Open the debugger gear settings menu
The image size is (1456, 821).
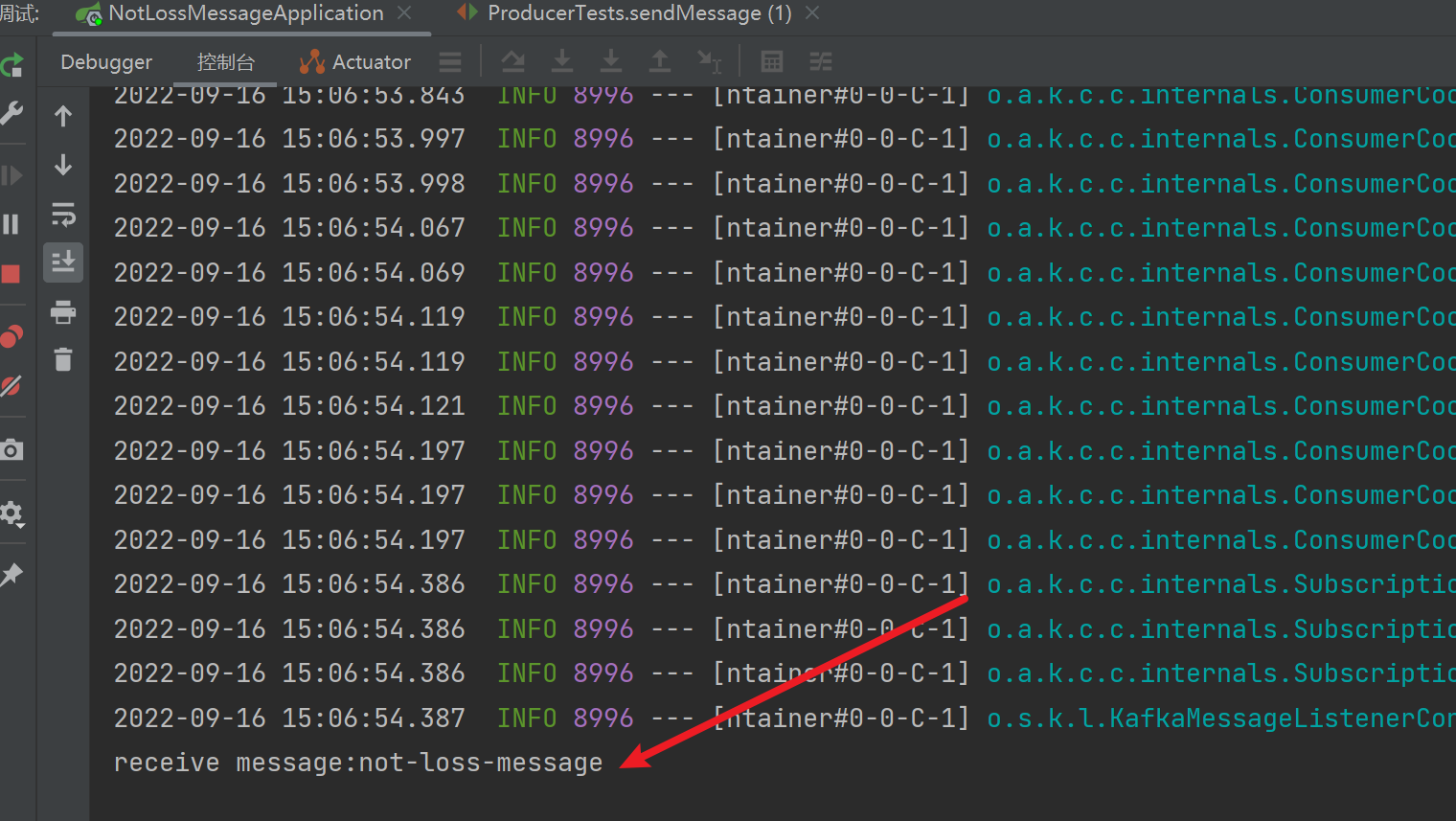[11, 513]
